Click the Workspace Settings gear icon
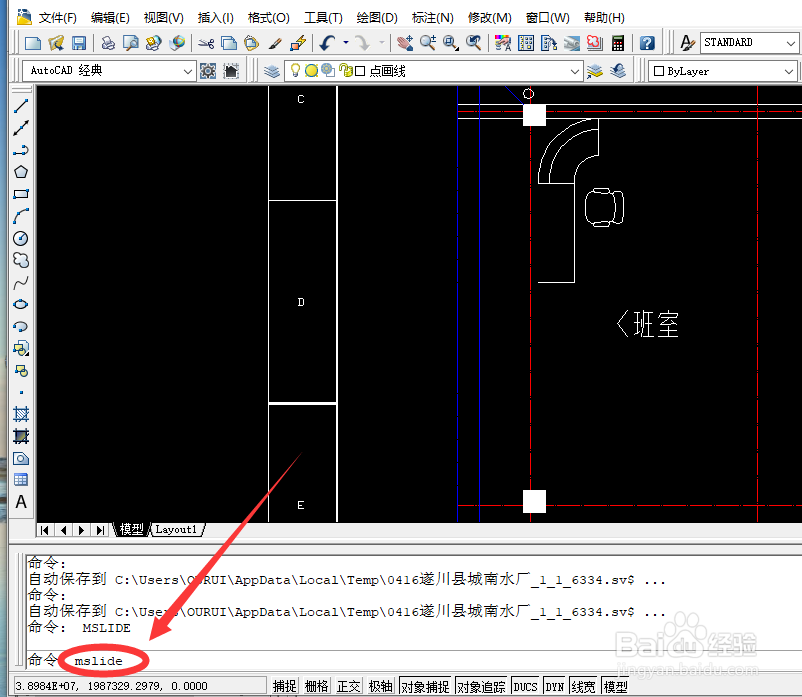 208,71
